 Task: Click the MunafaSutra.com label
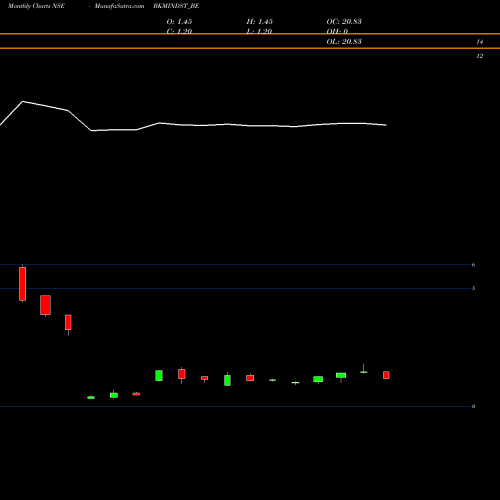click(119, 6)
